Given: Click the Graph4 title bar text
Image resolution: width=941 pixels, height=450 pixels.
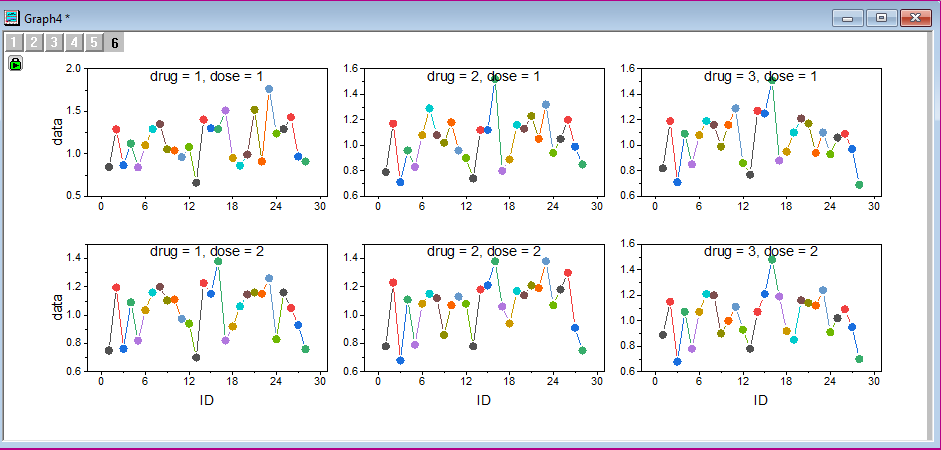Looking at the screenshot, I should coord(47,19).
